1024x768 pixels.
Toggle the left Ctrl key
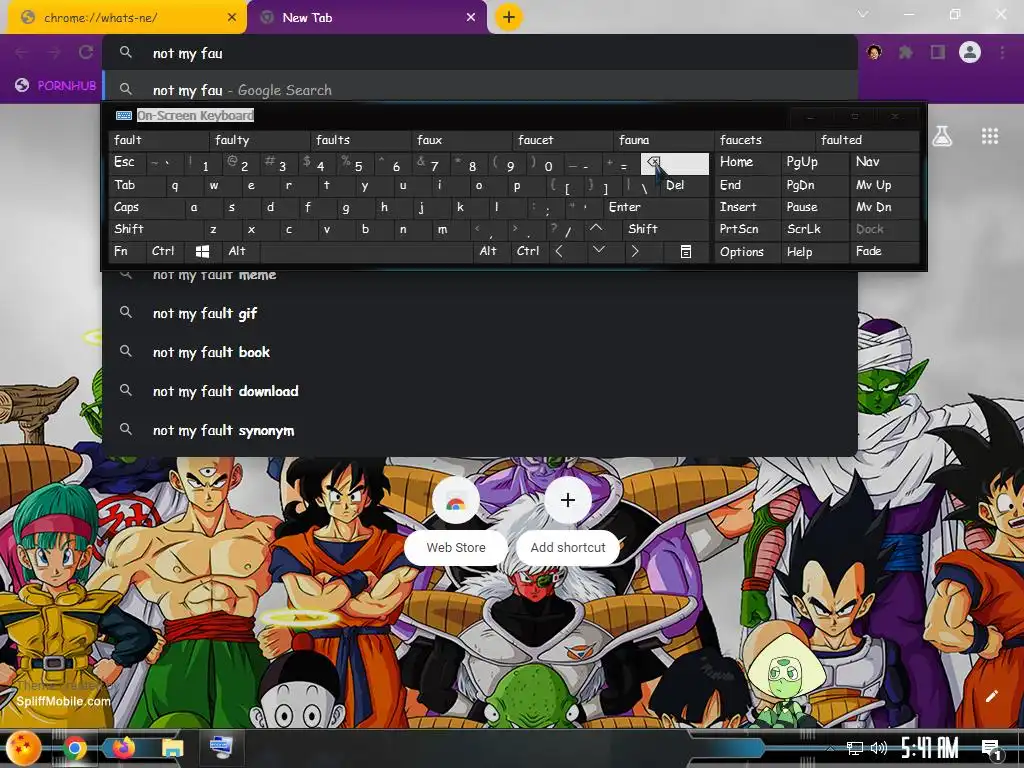coord(165,251)
